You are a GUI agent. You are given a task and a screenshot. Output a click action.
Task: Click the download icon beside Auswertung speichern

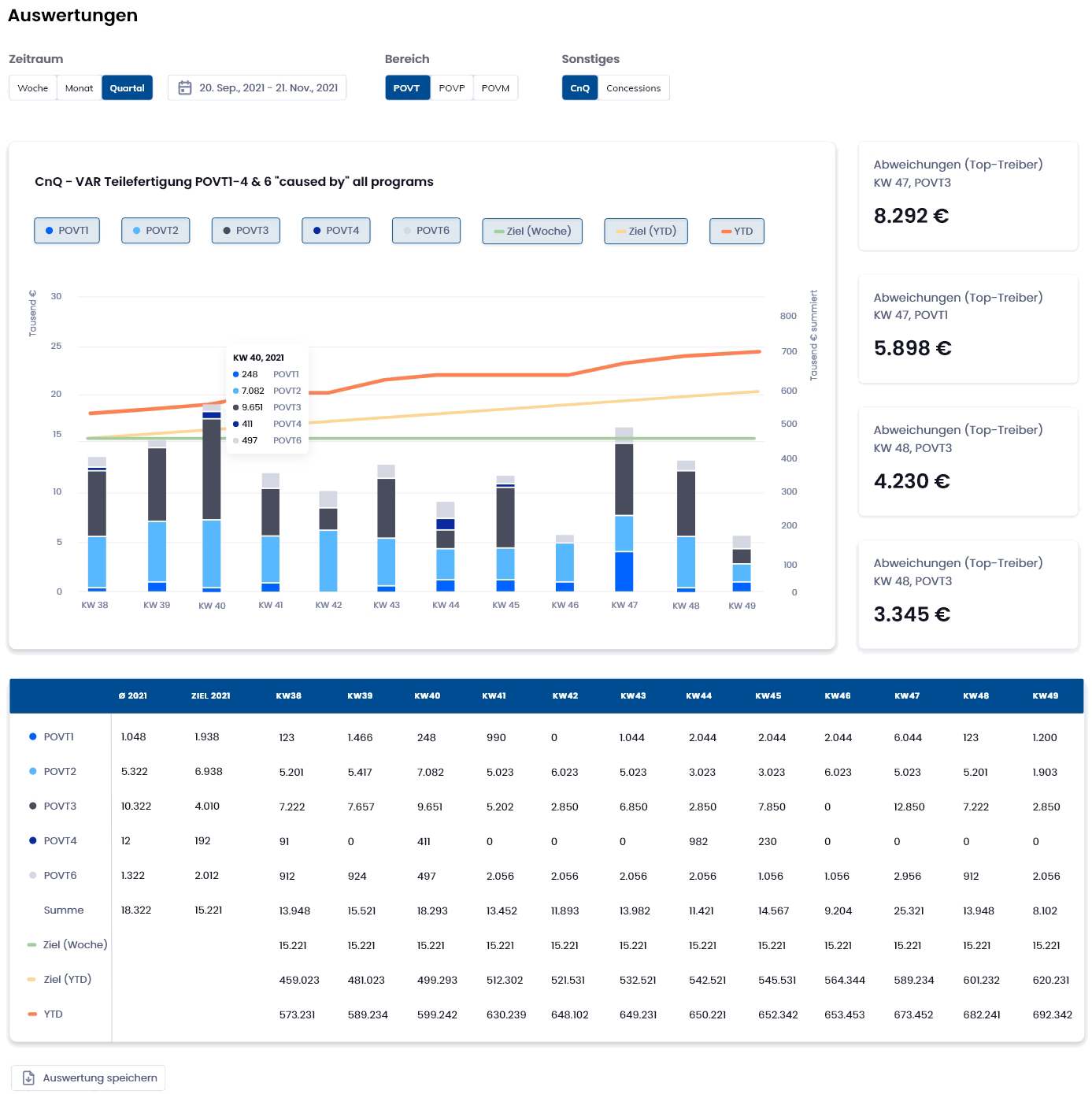[28, 1077]
